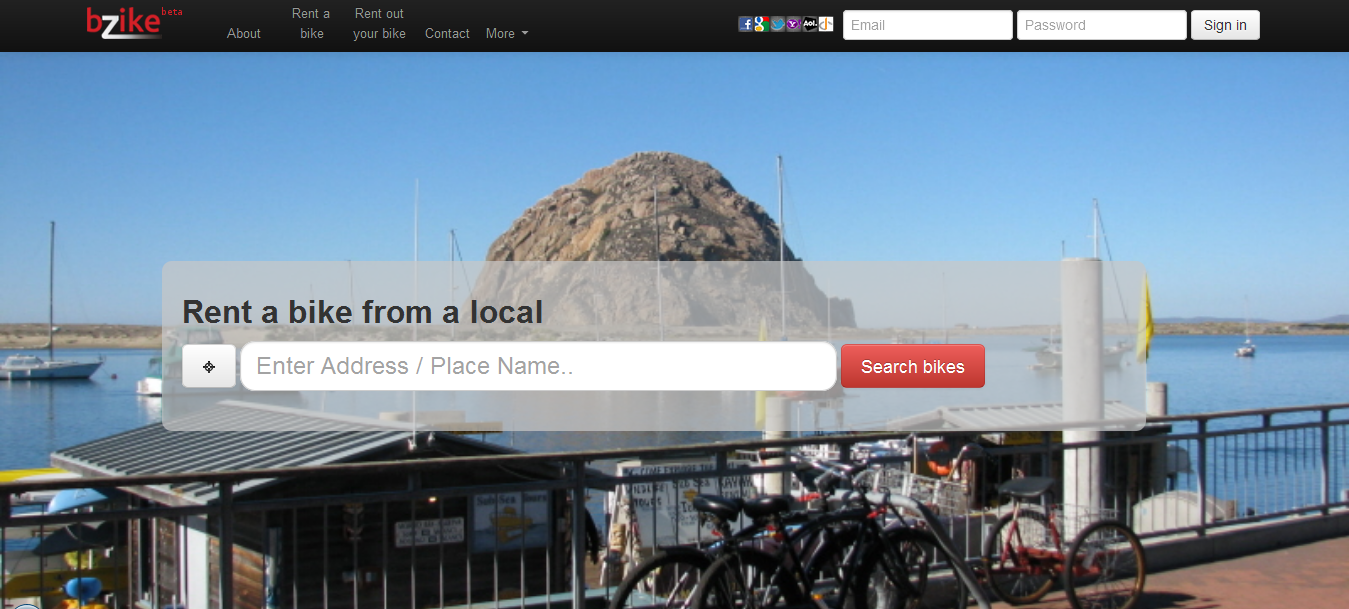Expand the More dropdown menu

507,33
